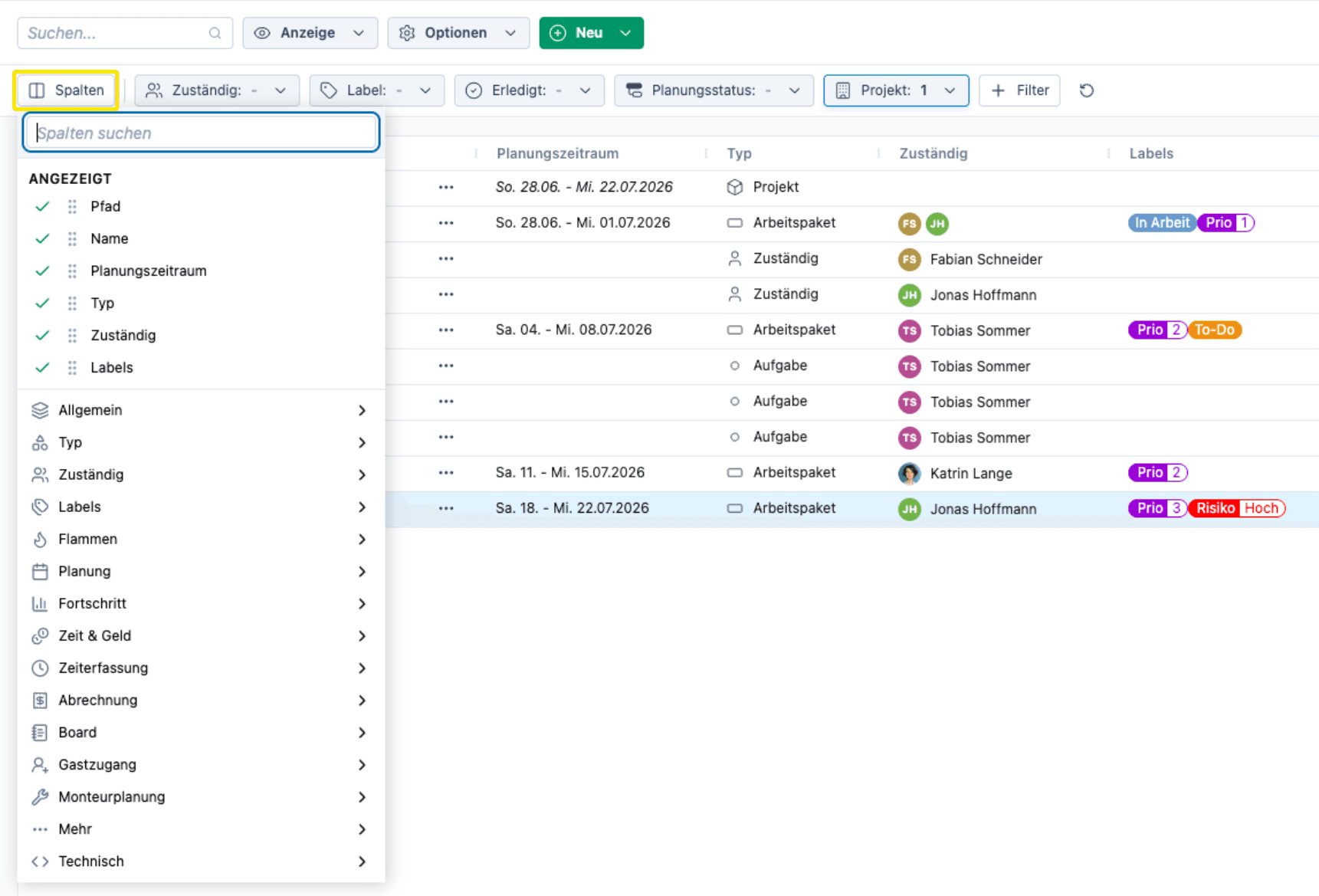Open row menu for Projekt row
1319x896 pixels.
[446, 187]
